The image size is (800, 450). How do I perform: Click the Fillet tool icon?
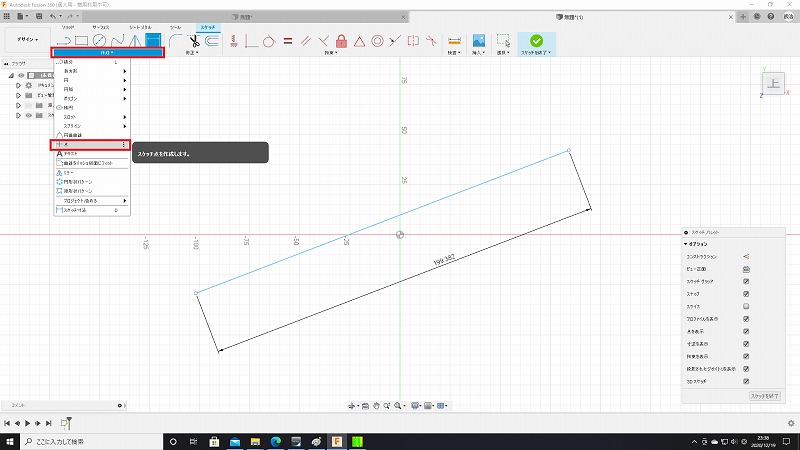(175, 41)
